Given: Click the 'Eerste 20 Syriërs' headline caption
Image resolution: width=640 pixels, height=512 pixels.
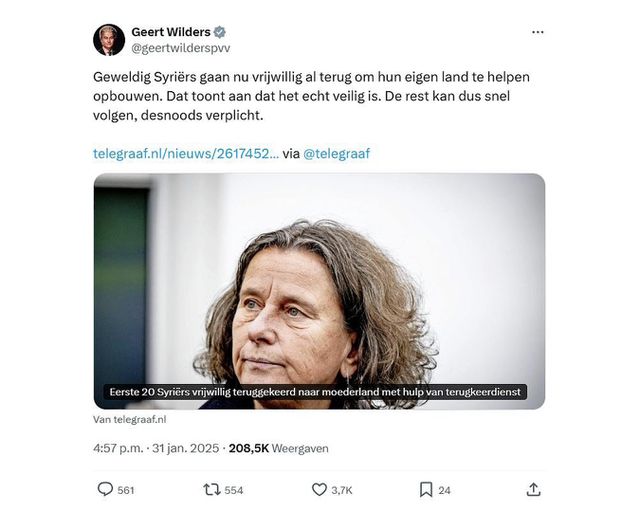Looking at the screenshot, I should tap(315, 392).
